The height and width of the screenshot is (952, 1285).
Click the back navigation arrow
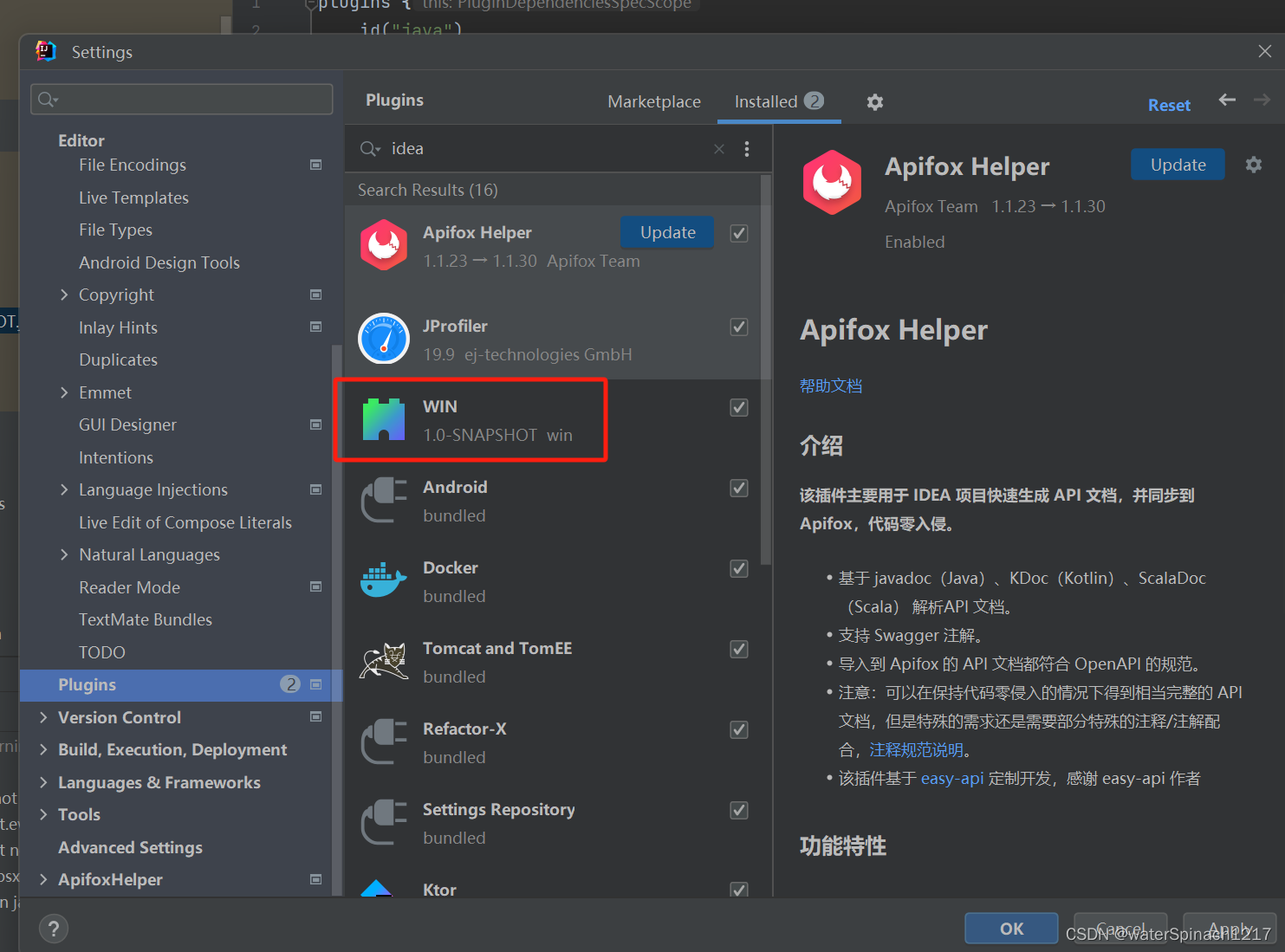click(1227, 100)
